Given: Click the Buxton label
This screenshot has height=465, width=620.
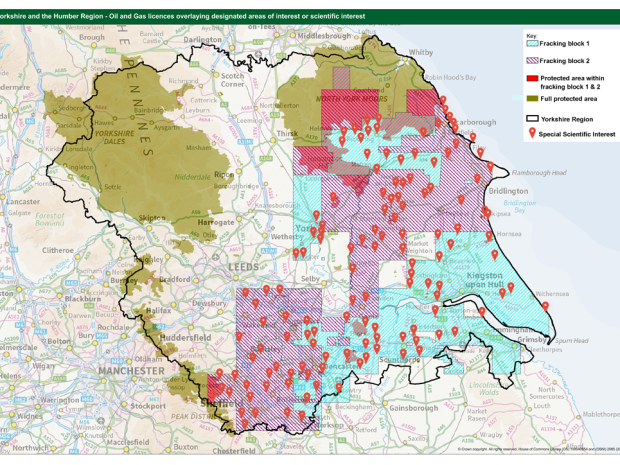Looking at the screenshot, I should pyautogui.click(x=186, y=447).
